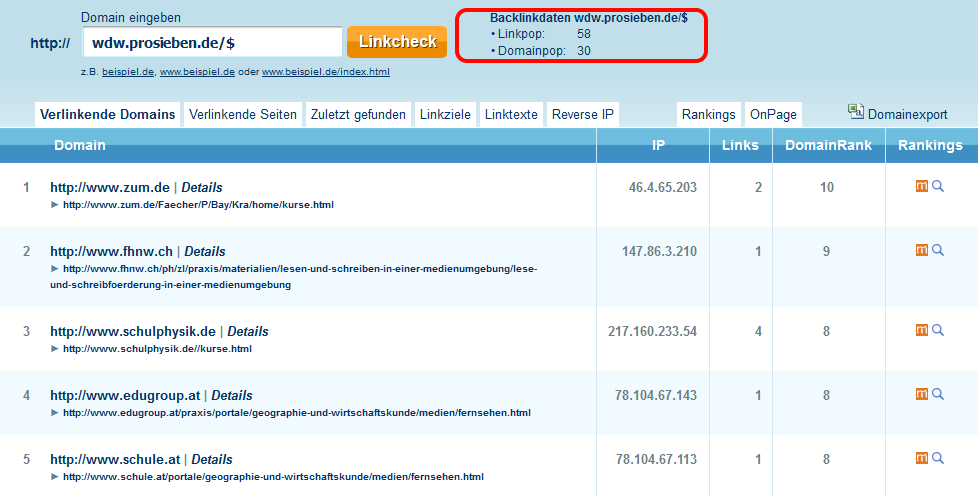Image resolution: width=978 pixels, height=496 pixels.
Task: Open the http://www.schule.at domain link
Action: coord(115,460)
